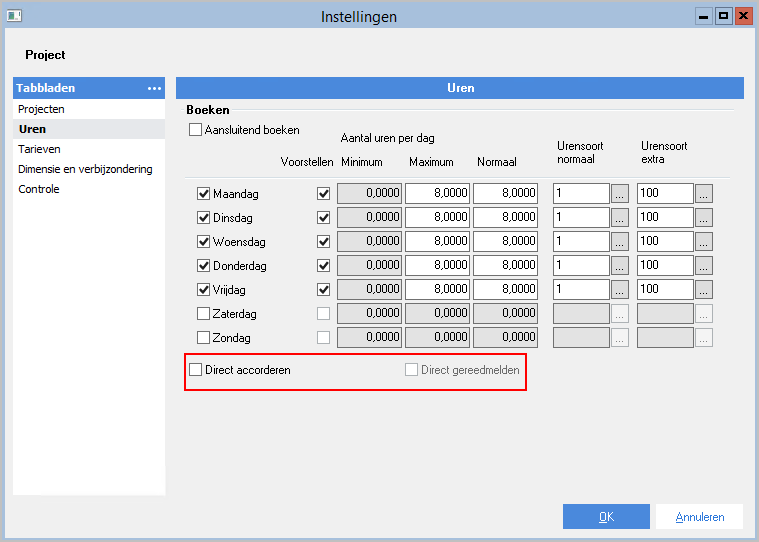Edit Urensoort extra value for Donderdag

coord(665,266)
